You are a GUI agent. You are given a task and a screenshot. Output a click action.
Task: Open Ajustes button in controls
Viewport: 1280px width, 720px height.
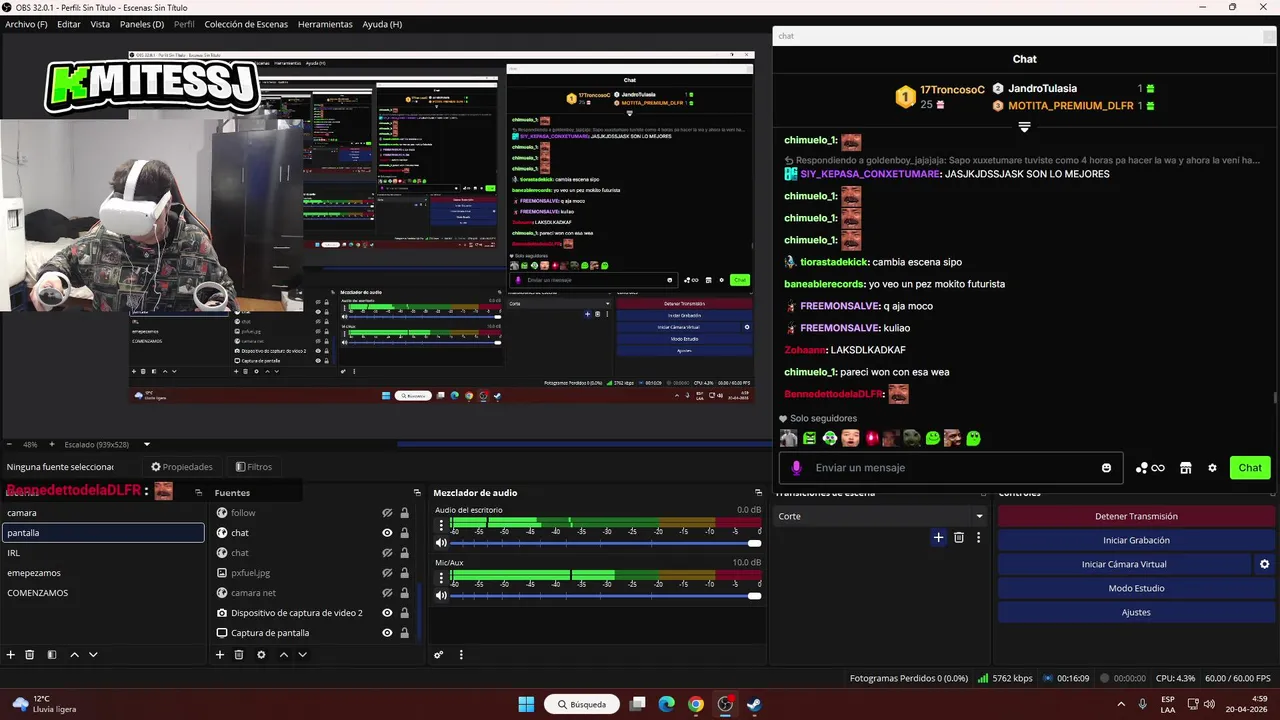point(1136,612)
